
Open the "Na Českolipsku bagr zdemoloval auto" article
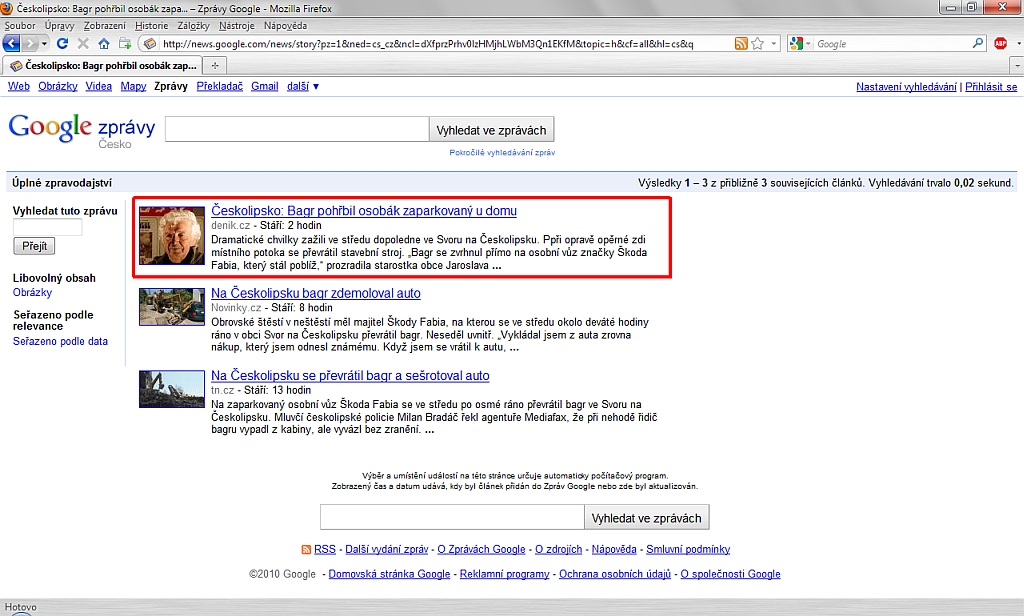click(315, 293)
